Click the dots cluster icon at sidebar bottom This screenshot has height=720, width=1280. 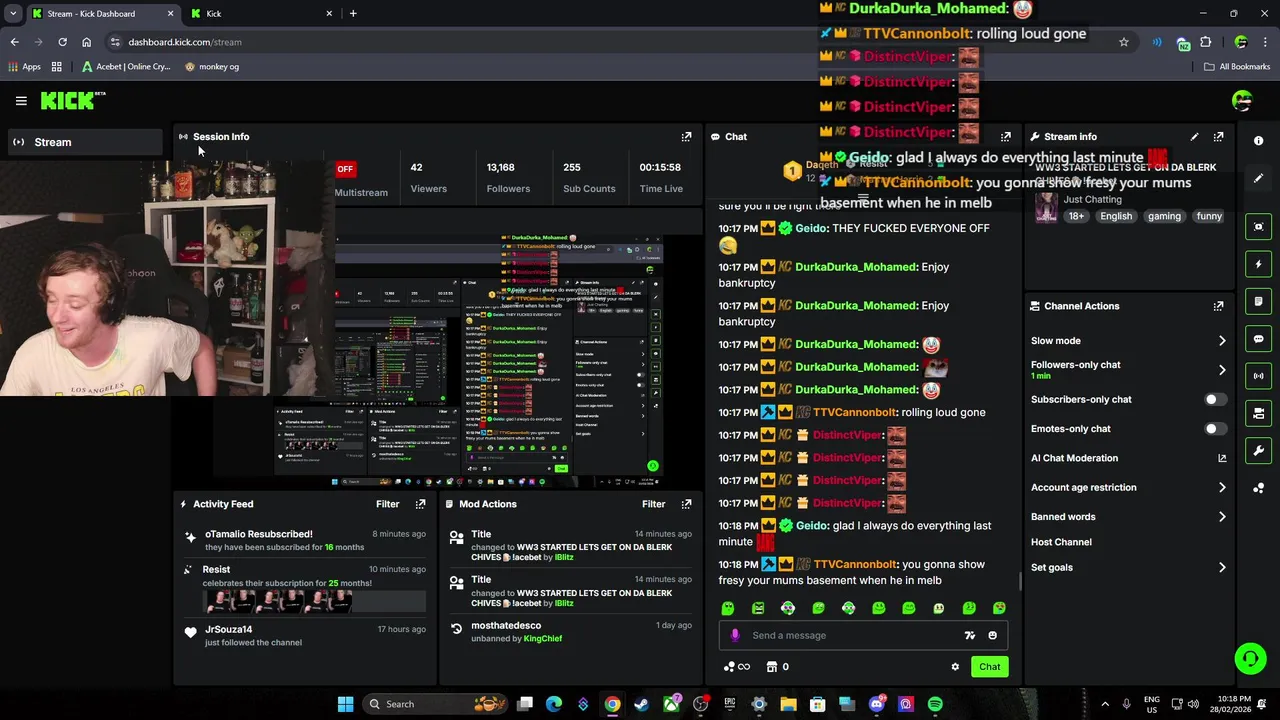pos(1259,488)
